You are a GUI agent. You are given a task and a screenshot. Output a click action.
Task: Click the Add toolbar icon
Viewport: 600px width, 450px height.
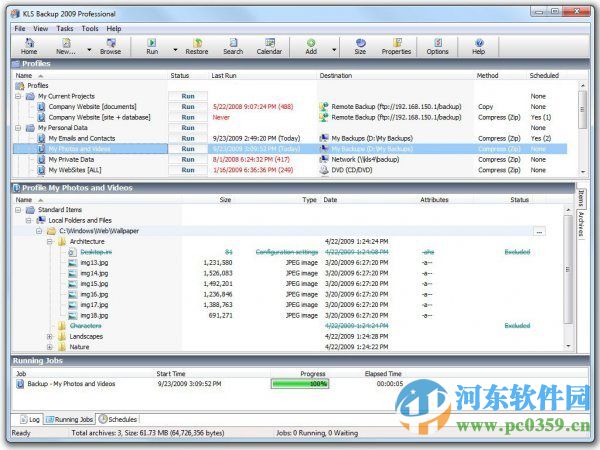point(311,46)
